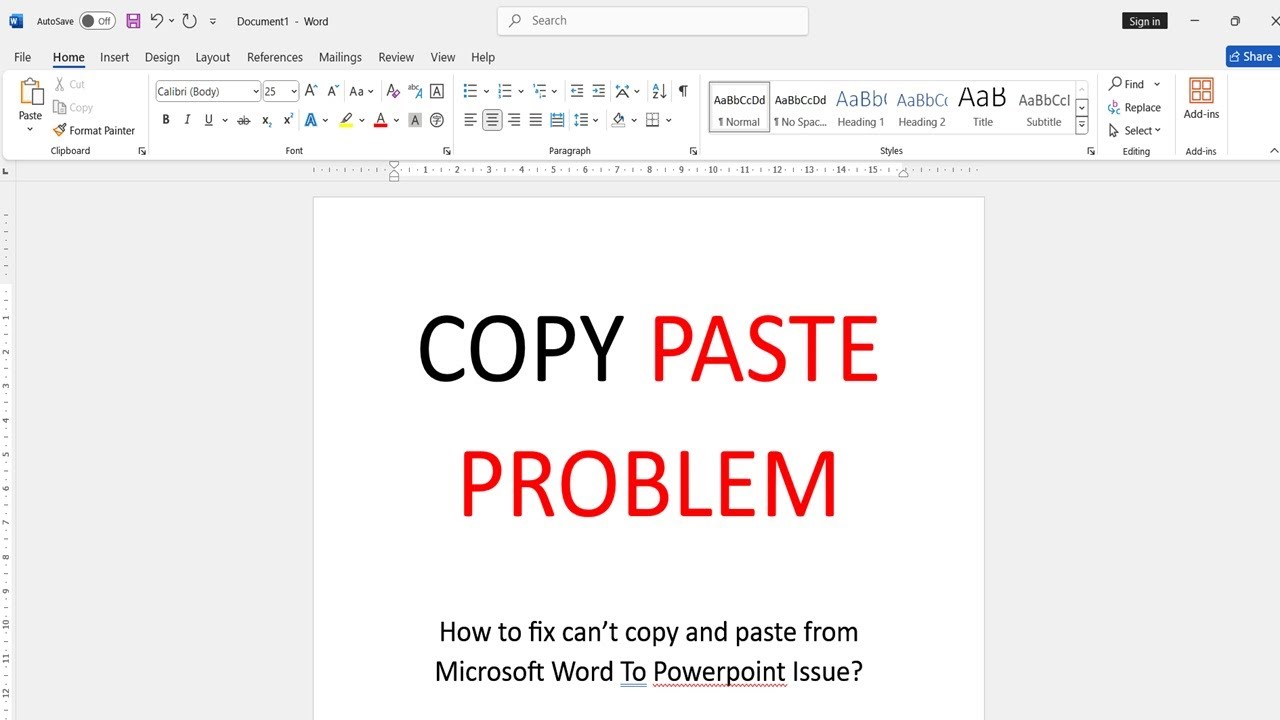This screenshot has height=720, width=1280.
Task: Click the Sign in button
Action: [x=1145, y=21]
